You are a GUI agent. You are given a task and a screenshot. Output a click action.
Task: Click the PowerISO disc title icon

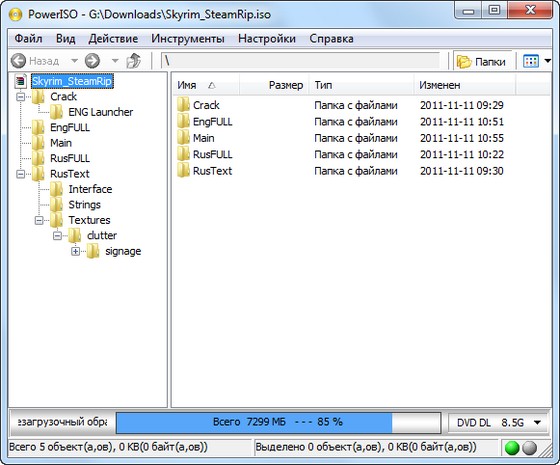[x=15, y=14]
